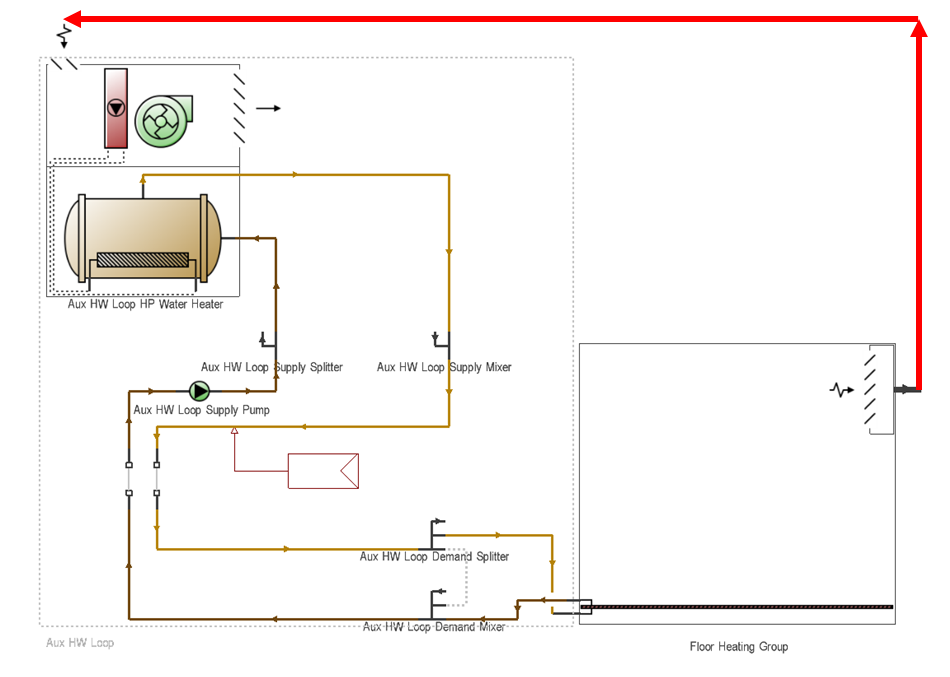Click the Aux HW Loop Demand Mixer symbol
This screenshot has width=950, height=677.
click(x=438, y=604)
